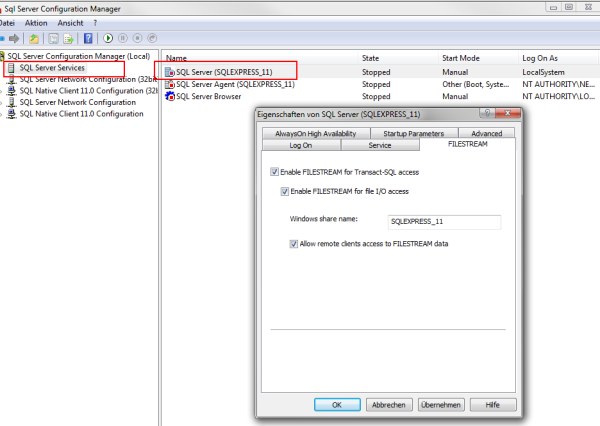The height and width of the screenshot is (426, 600).
Task: Switch to Startup Parameters tab
Action: (414, 133)
